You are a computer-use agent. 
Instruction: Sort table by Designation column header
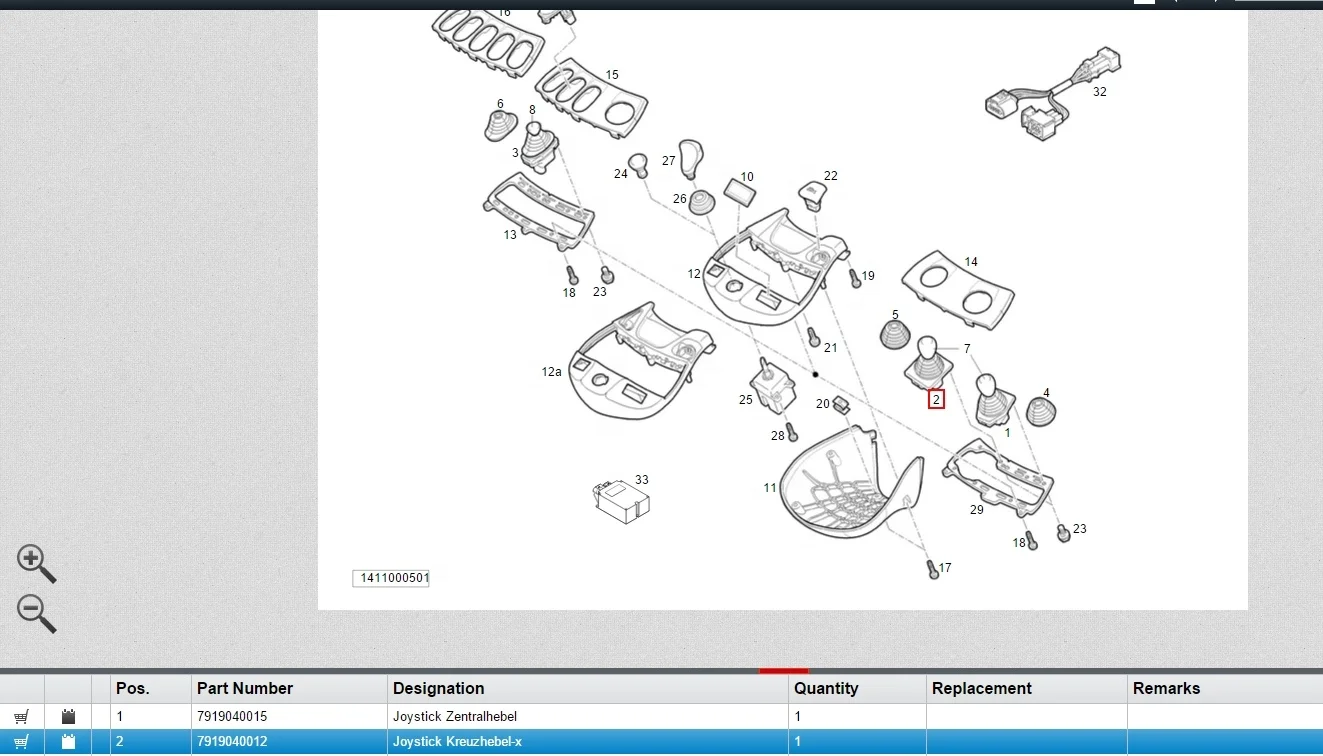coord(438,688)
